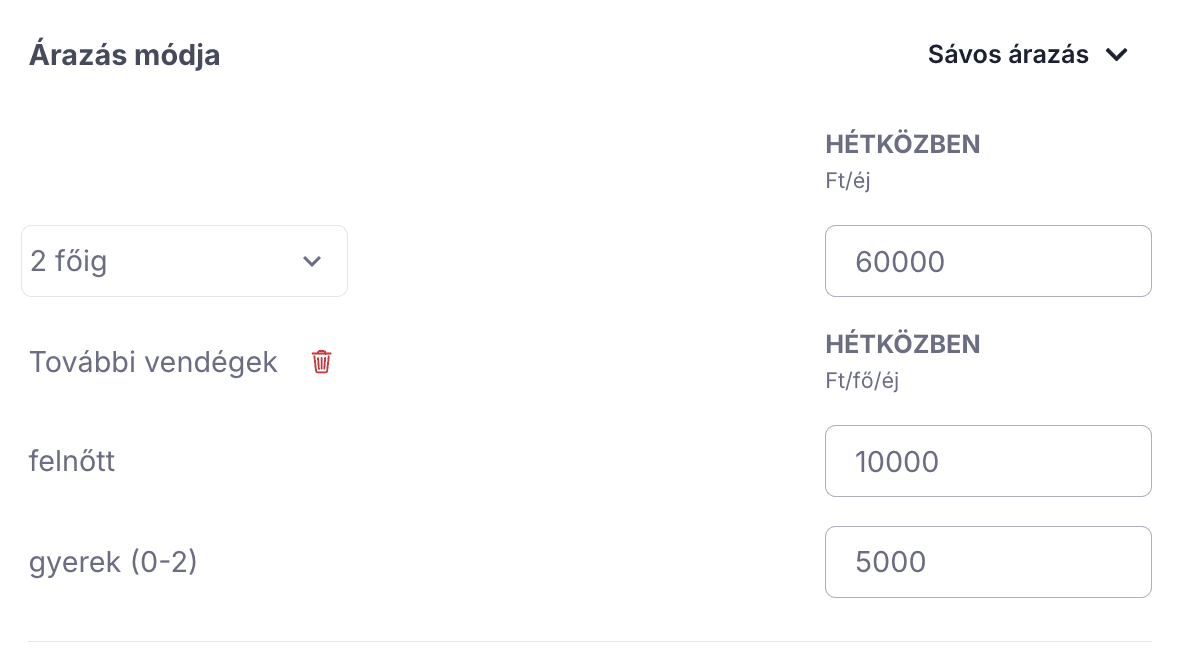
Task: Click the Sávos árazás text label
Action: pos(1008,54)
